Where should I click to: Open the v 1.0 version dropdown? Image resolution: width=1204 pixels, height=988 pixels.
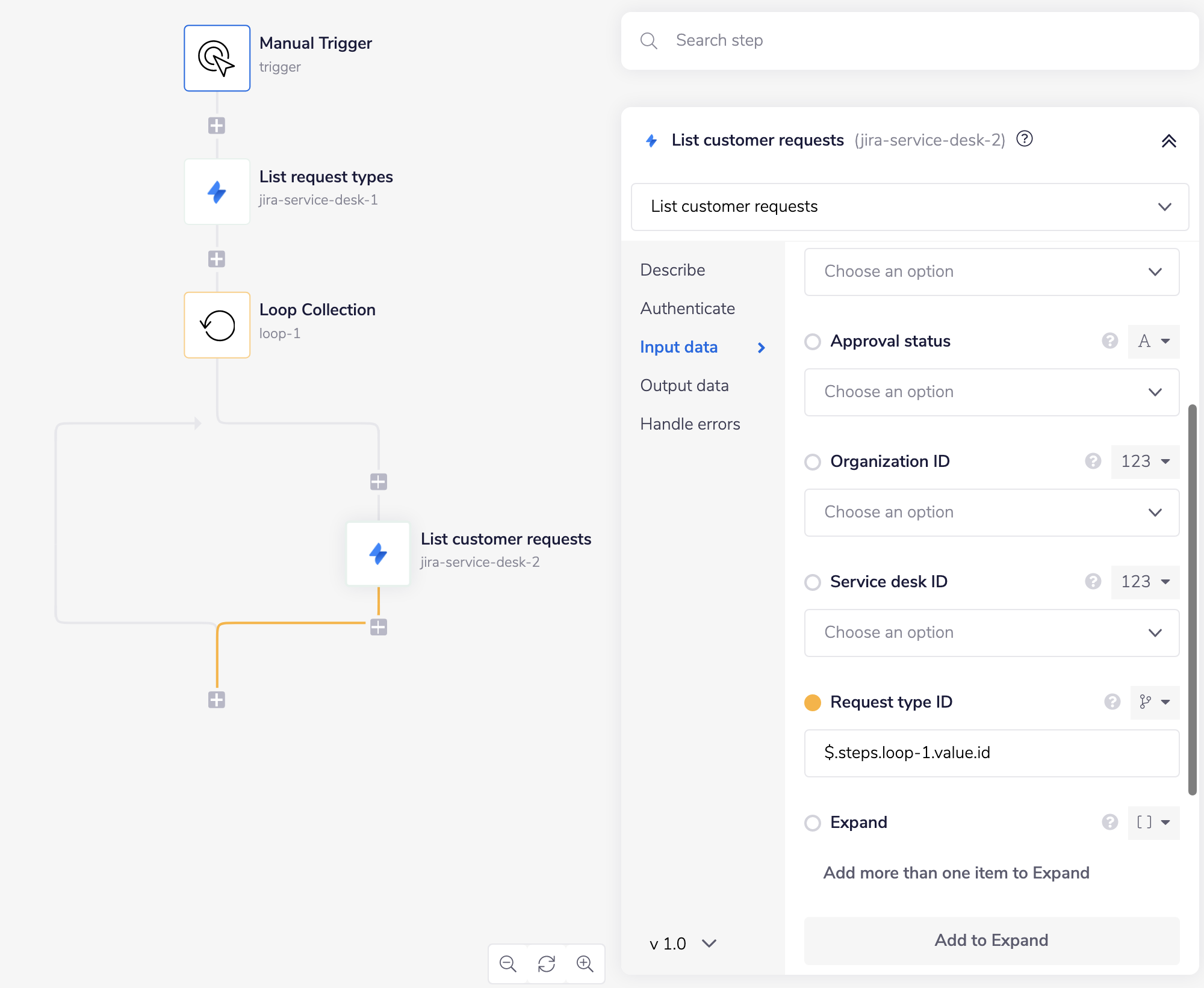681,943
